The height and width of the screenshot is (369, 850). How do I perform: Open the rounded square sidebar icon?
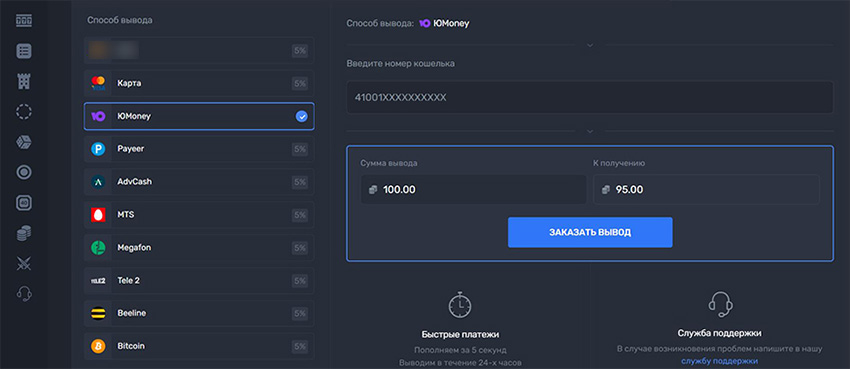pyautogui.click(x=24, y=203)
